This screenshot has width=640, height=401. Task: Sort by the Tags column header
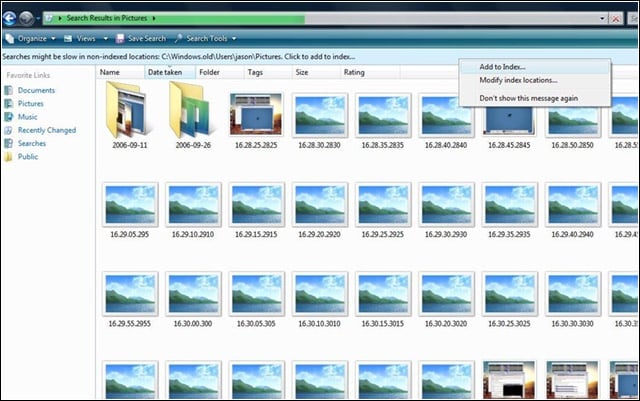click(x=268, y=72)
